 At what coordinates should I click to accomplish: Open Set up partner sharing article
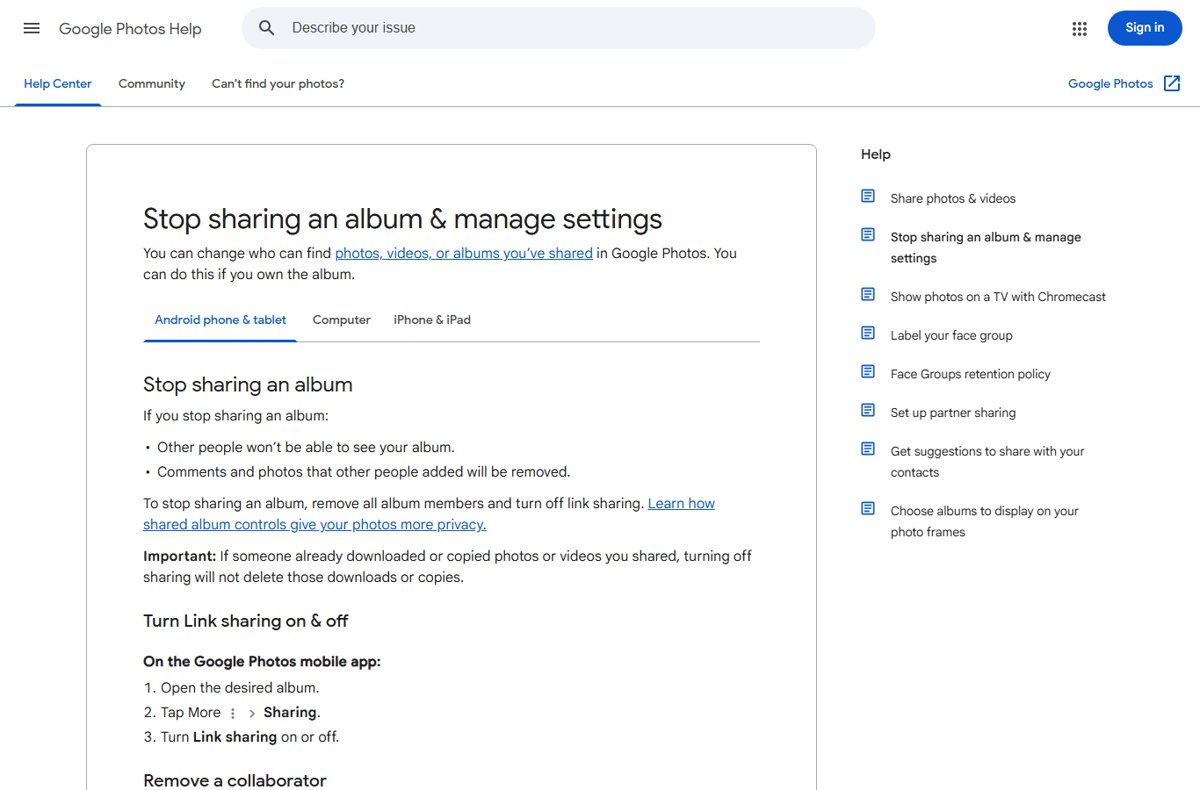click(x=953, y=413)
